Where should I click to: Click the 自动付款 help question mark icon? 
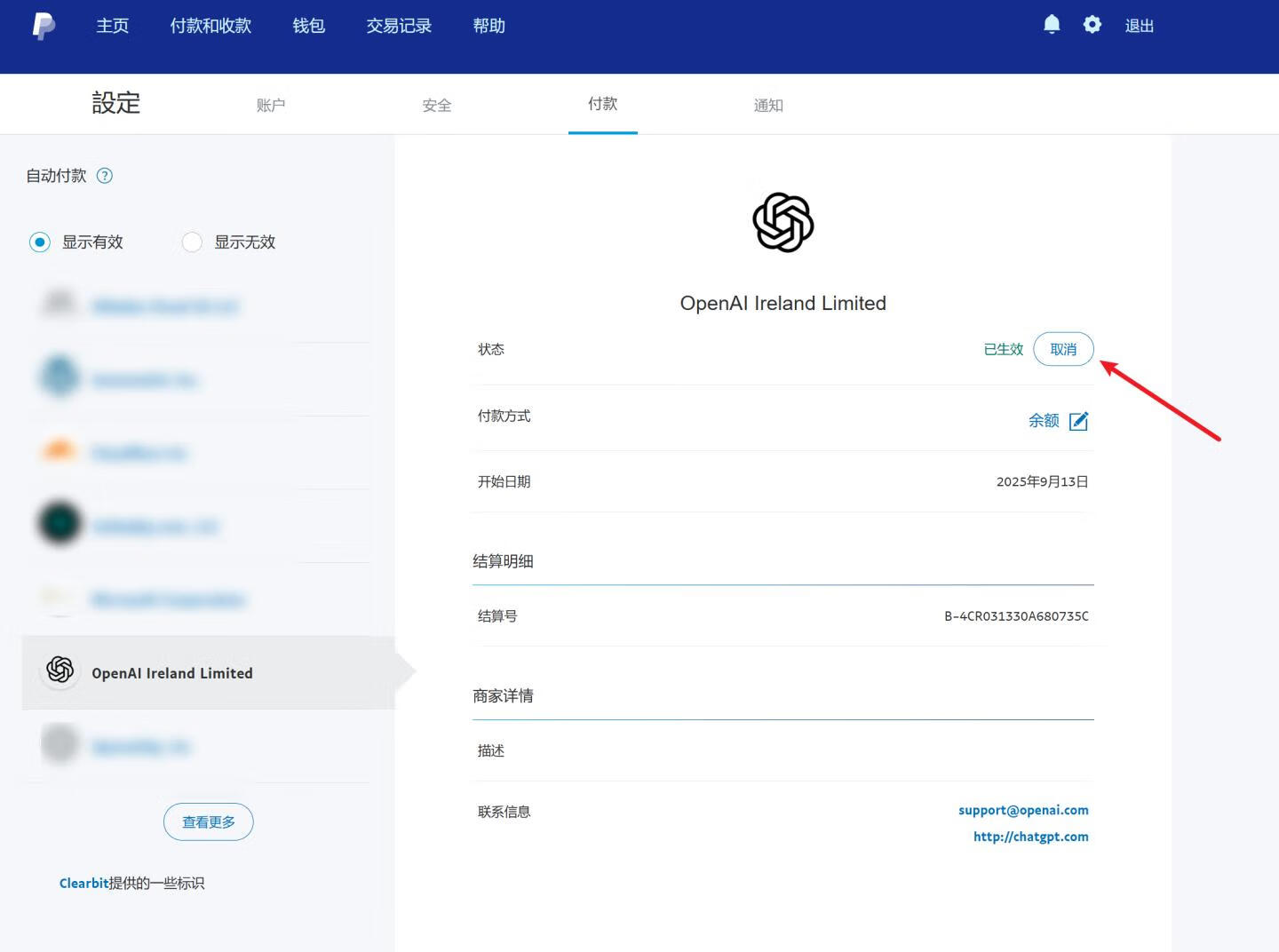pos(105,176)
